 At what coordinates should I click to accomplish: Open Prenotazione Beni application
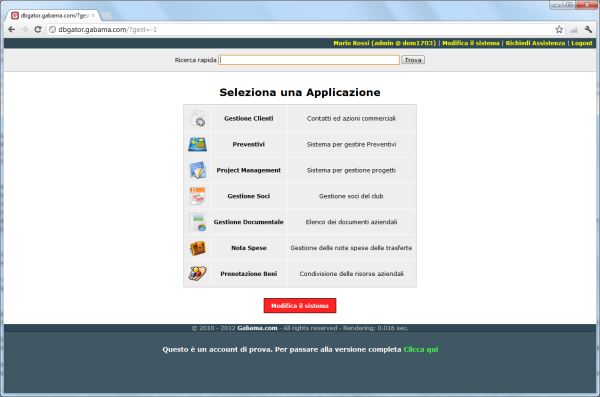(x=249, y=274)
